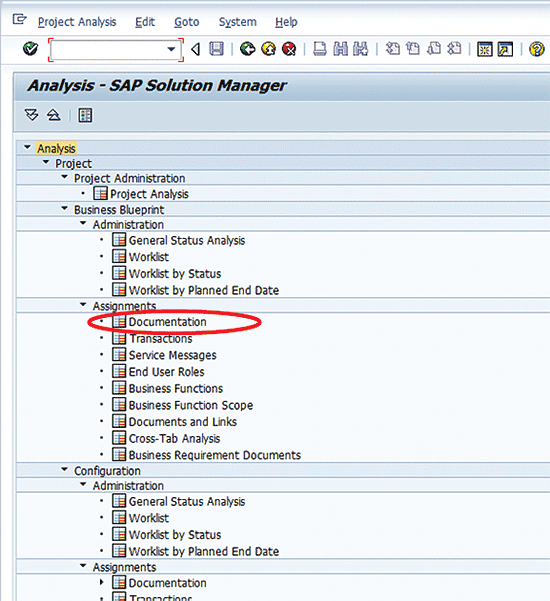Open Worklist under Configuration Administration
Viewport: 550px width, 601px height.
(149, 518)
